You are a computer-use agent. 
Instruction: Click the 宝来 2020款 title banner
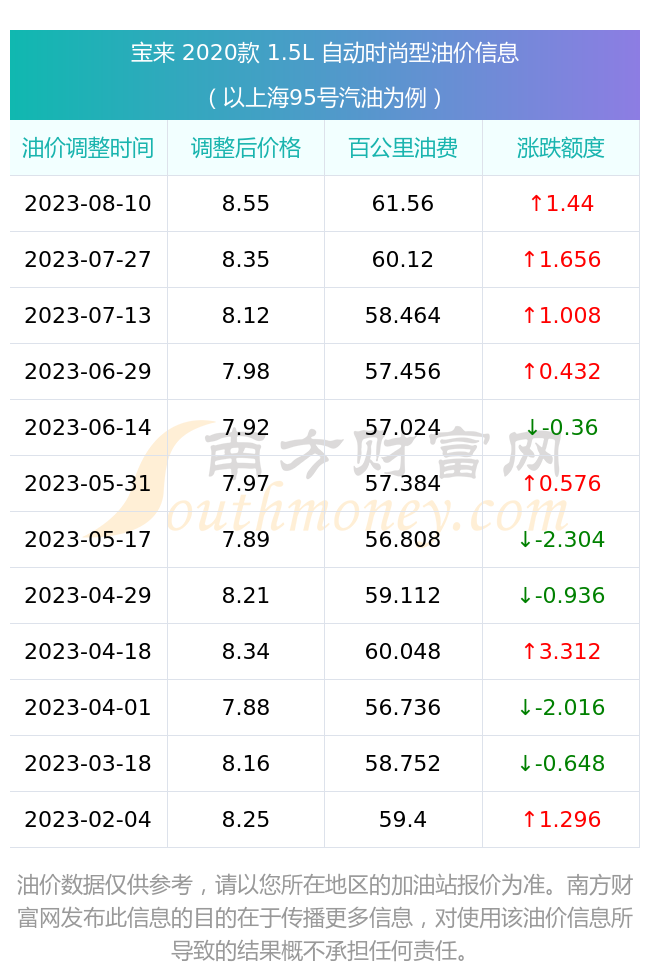coord(325,75)
